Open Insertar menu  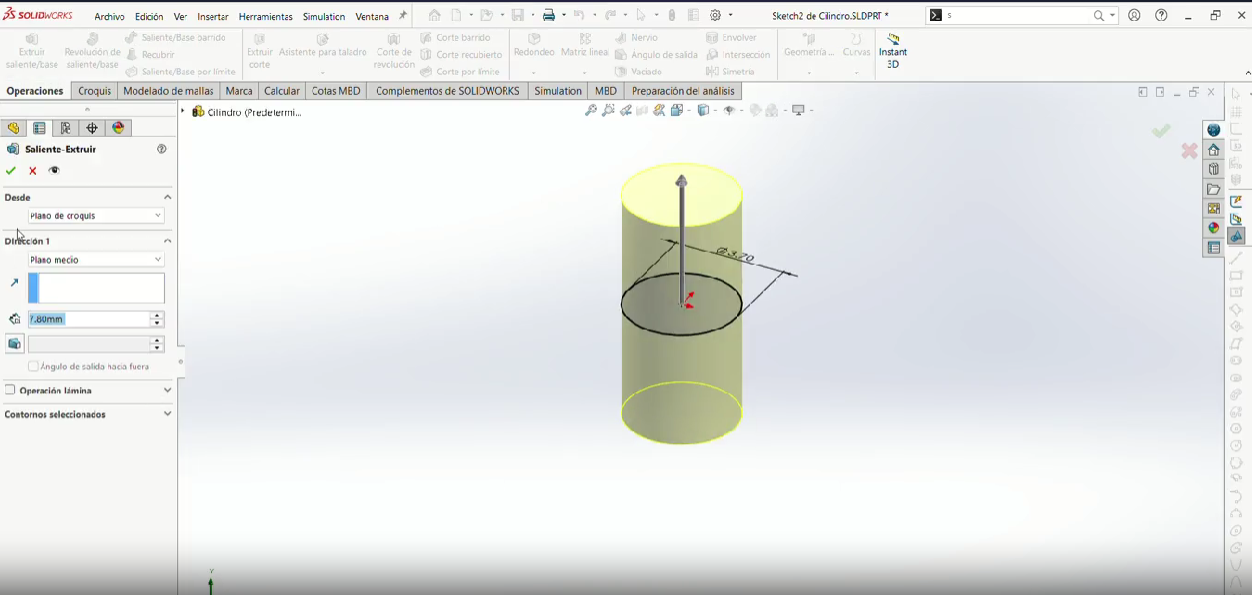pyautogui.click(x=213, y=17)
